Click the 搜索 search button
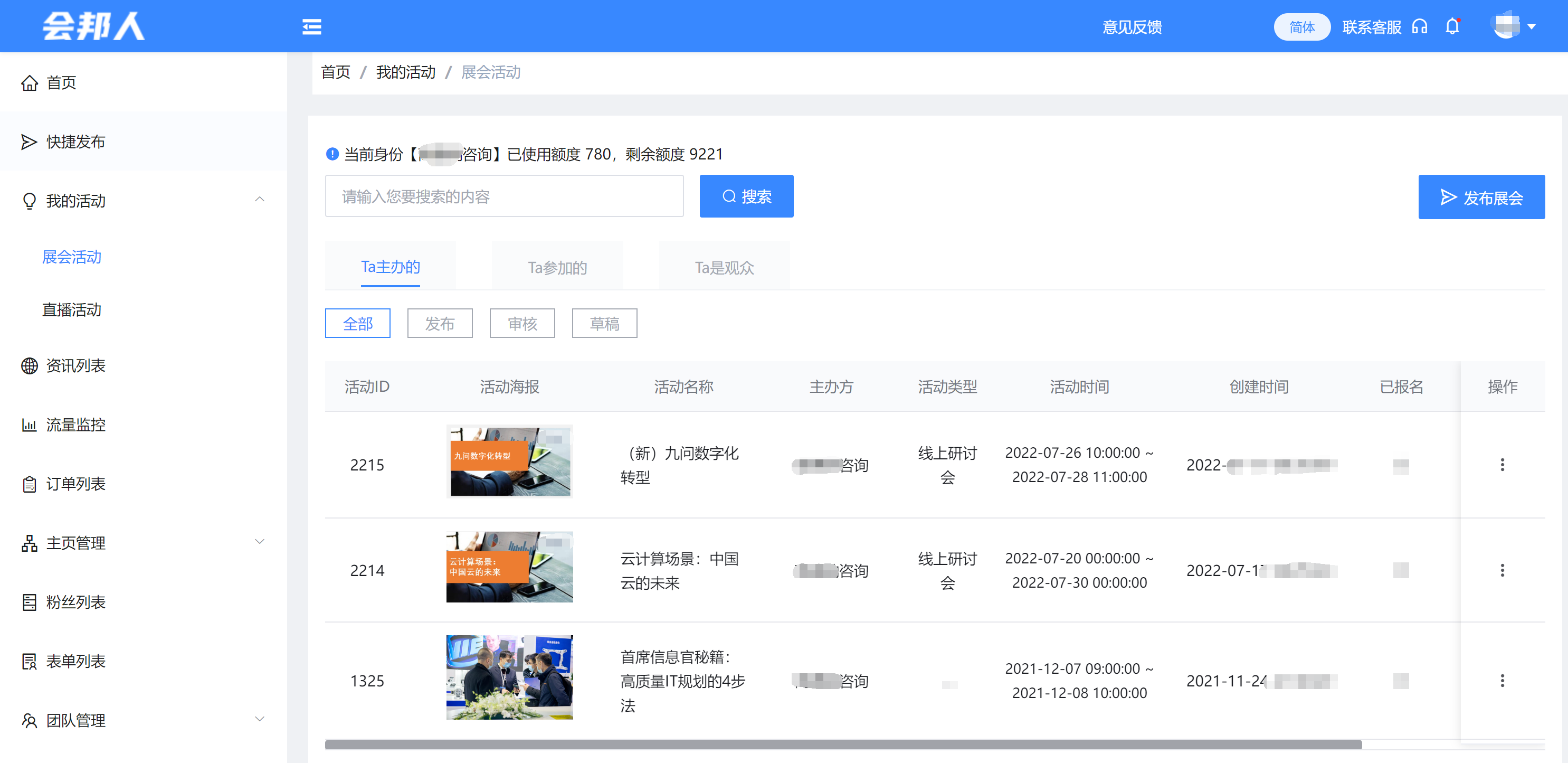Screen dimensions: 1568x763 tap(746, 196)
